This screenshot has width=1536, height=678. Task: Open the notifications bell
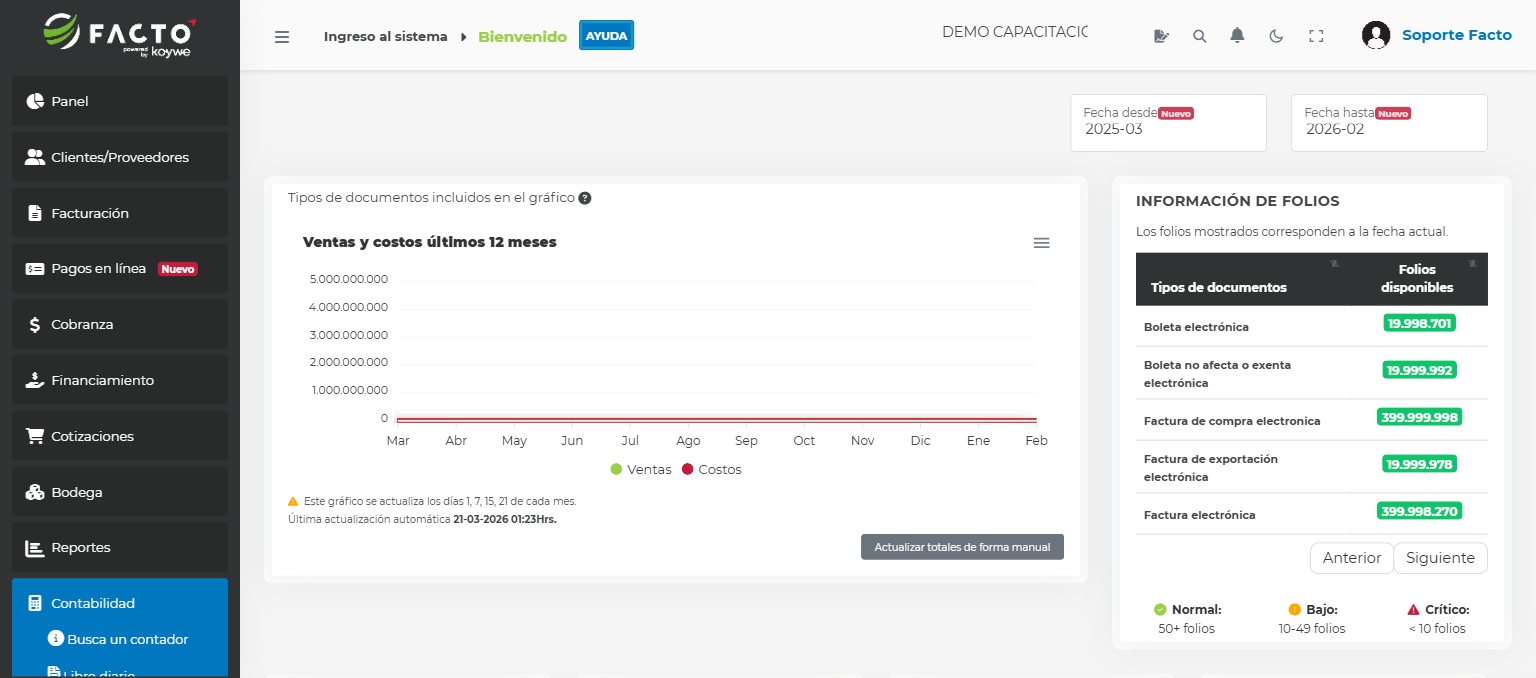[1237, 34]
